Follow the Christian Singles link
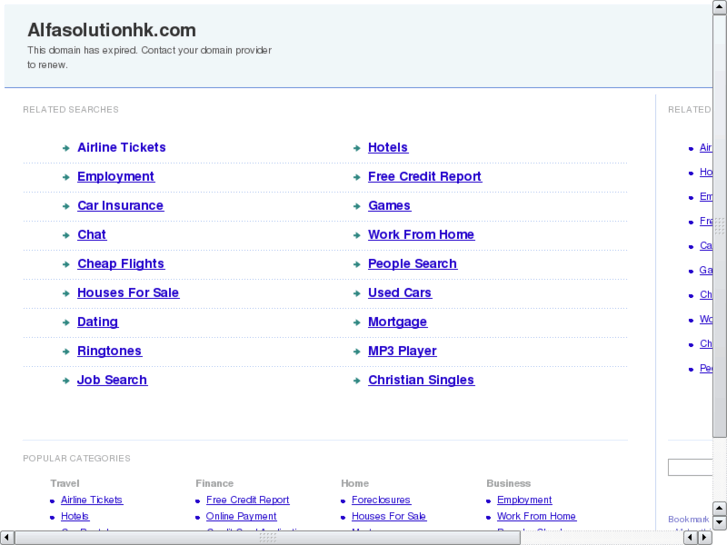727x545 pixels. coord(421,381)
